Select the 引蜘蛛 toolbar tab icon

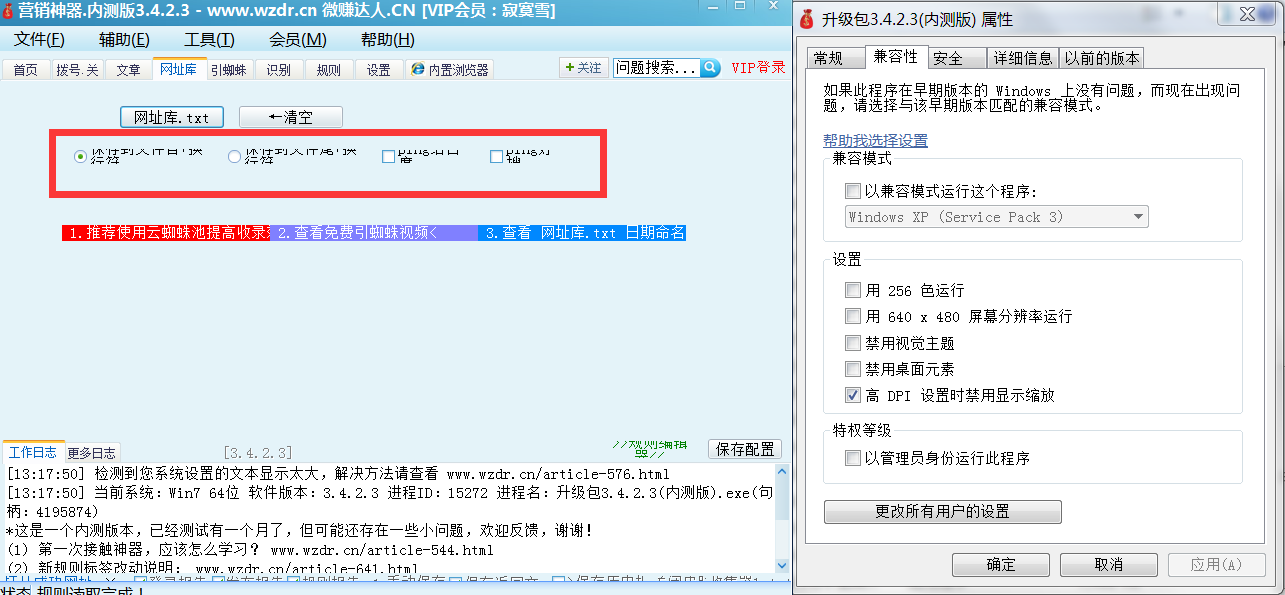228,69
